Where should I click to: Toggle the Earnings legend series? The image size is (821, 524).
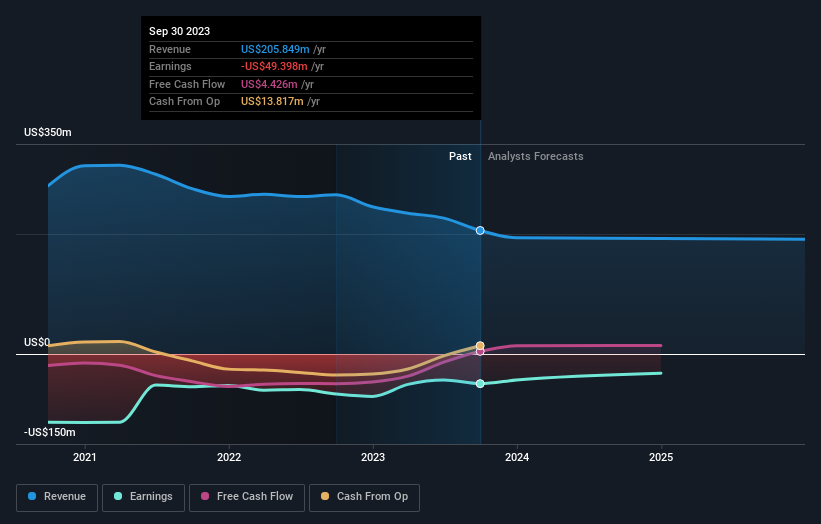coord(143,497)
